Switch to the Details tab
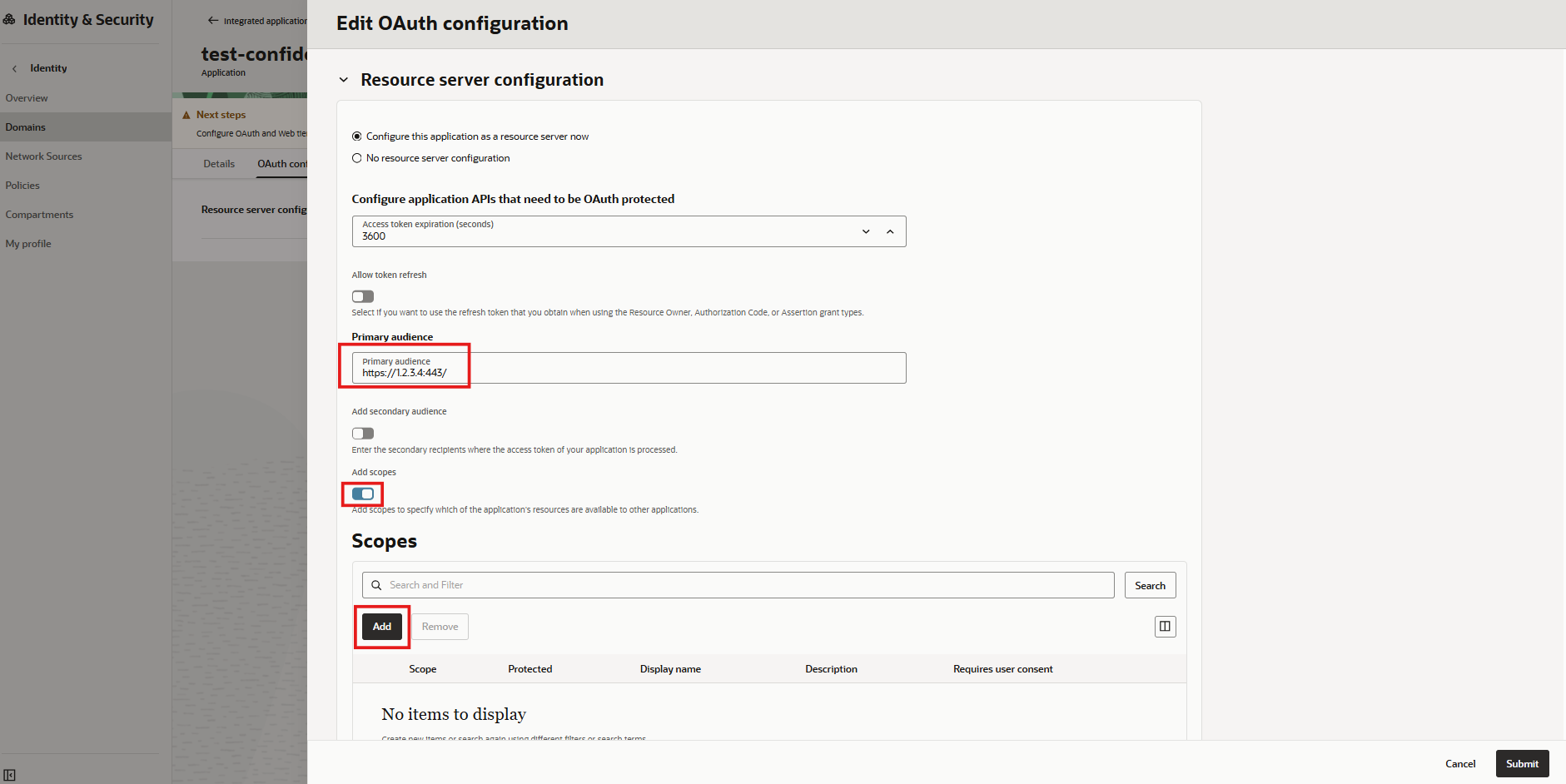The width and height of the screenshot is (1566, 784). coord(219,164)
